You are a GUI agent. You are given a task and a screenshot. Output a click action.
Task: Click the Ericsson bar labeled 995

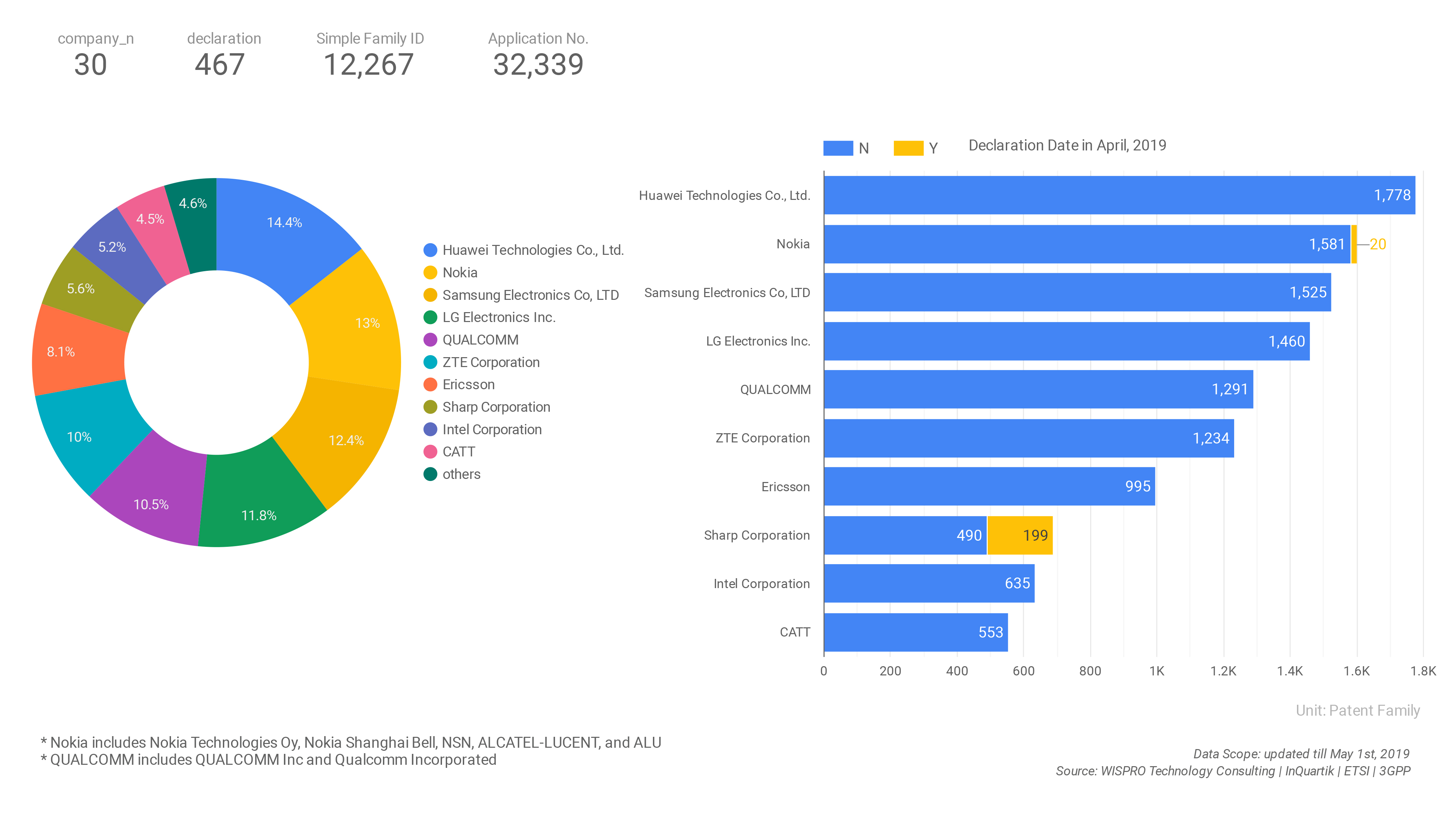(x=989, y=486)
